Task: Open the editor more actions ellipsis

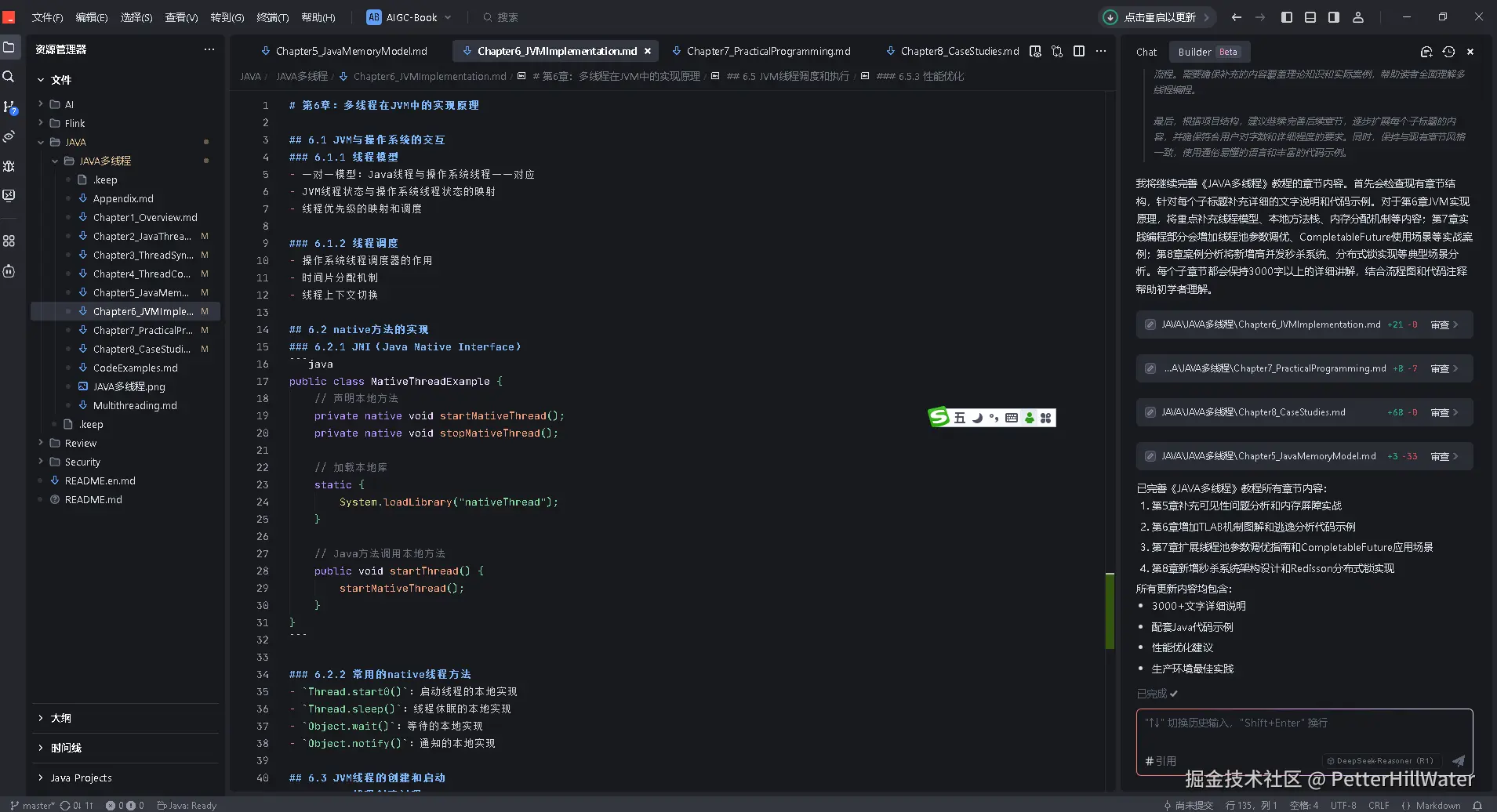Action: point(1101,51)
